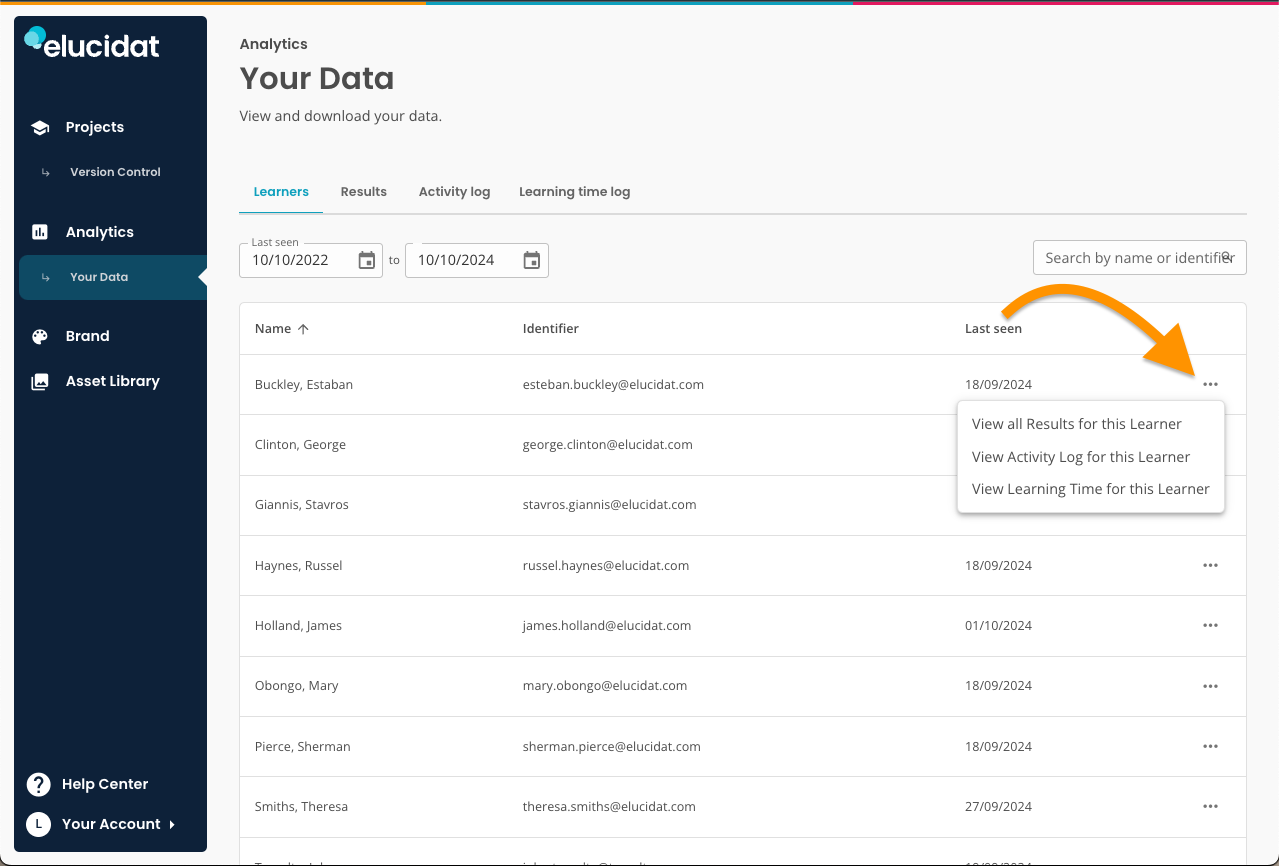1279x866 pixels.
Task: Select the name Obongo, Mary
Action: [297, 686]
